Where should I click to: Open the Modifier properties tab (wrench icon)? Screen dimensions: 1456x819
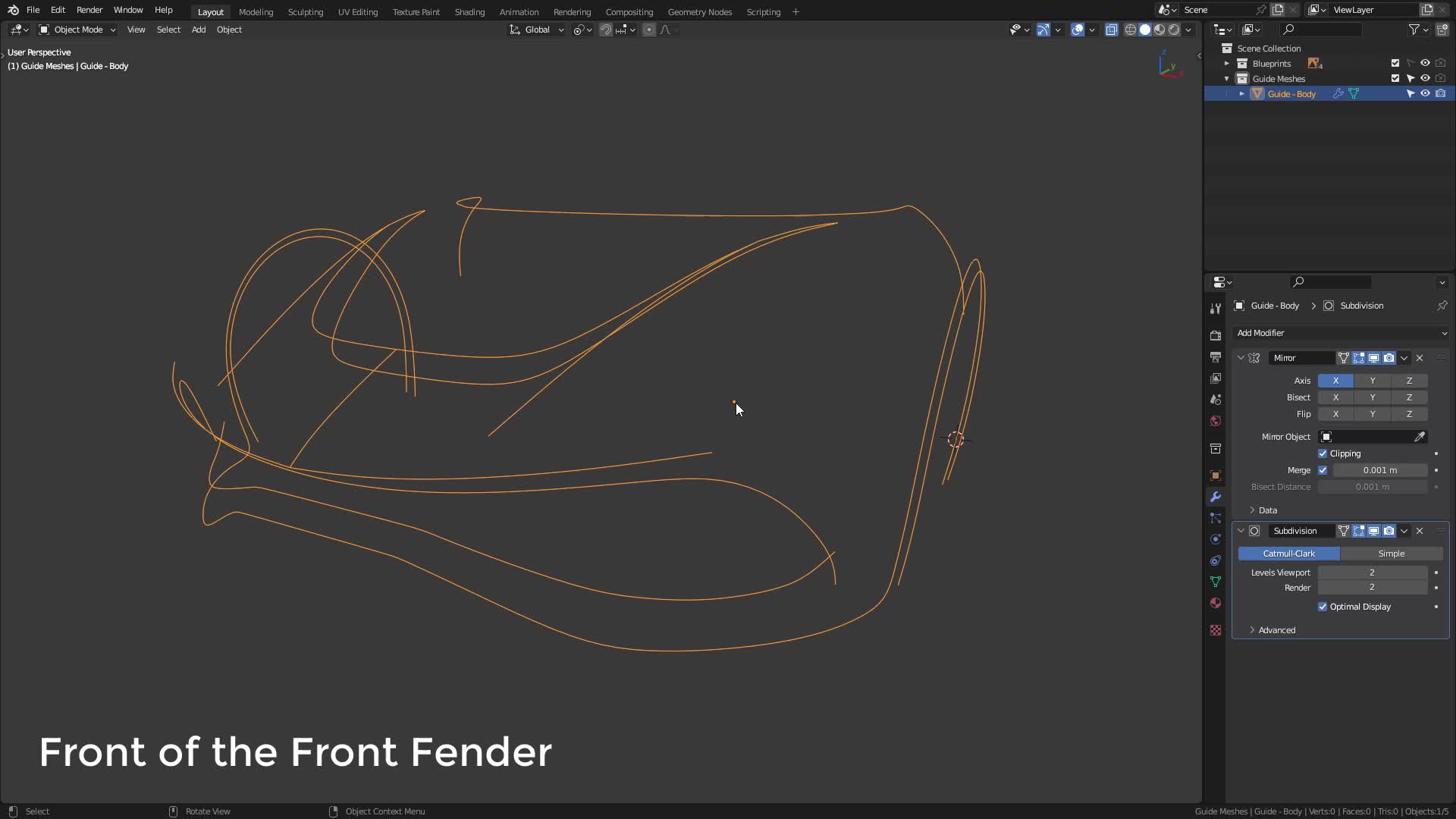[1216, 497]
